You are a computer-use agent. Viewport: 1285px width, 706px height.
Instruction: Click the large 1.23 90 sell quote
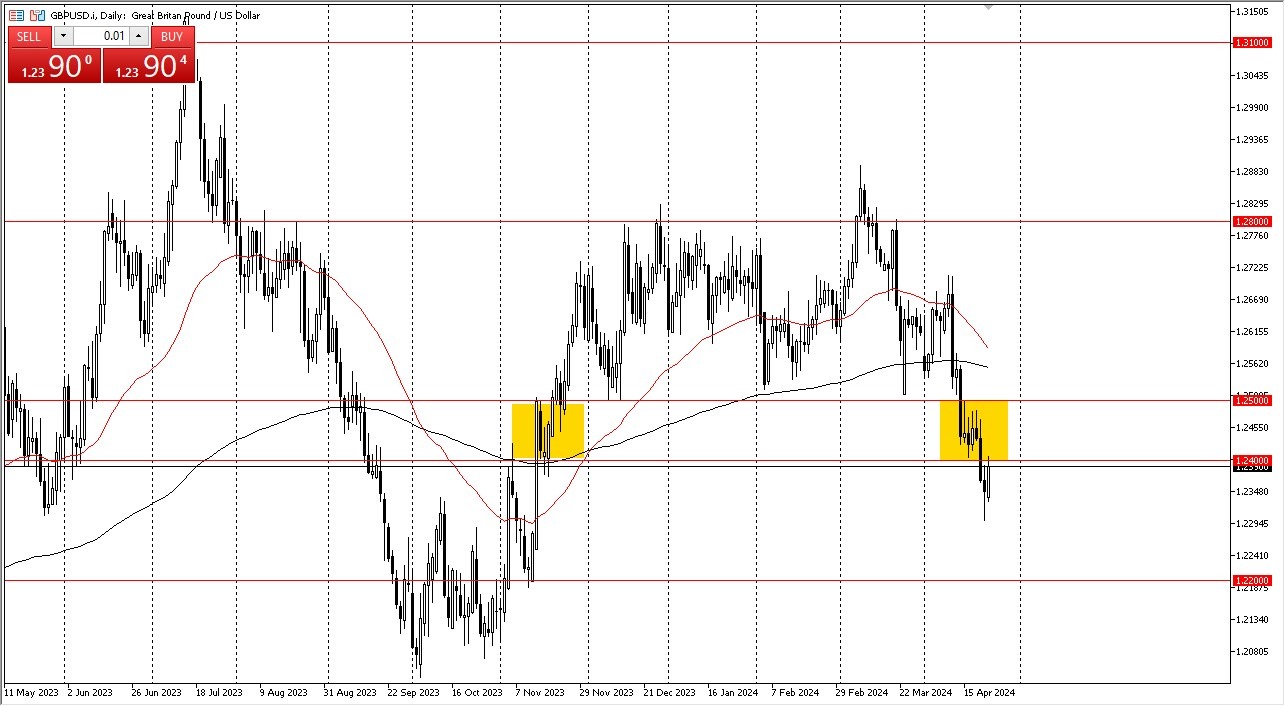click(x=55, y=65)
